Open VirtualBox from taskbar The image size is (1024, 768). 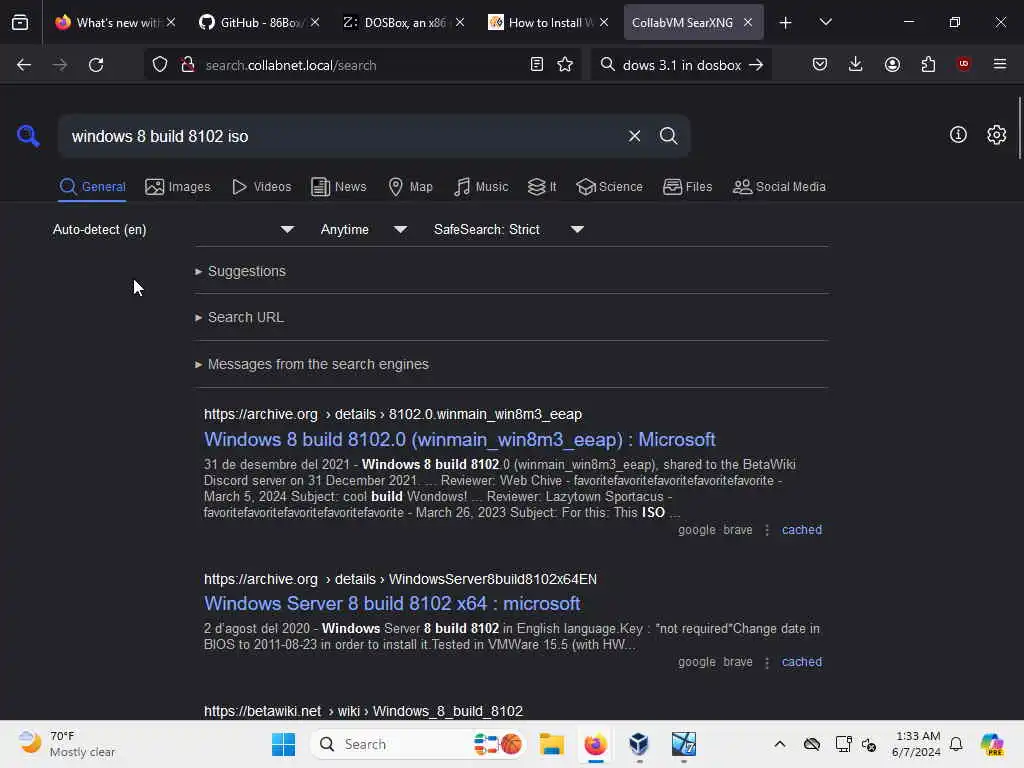point(639,744)
